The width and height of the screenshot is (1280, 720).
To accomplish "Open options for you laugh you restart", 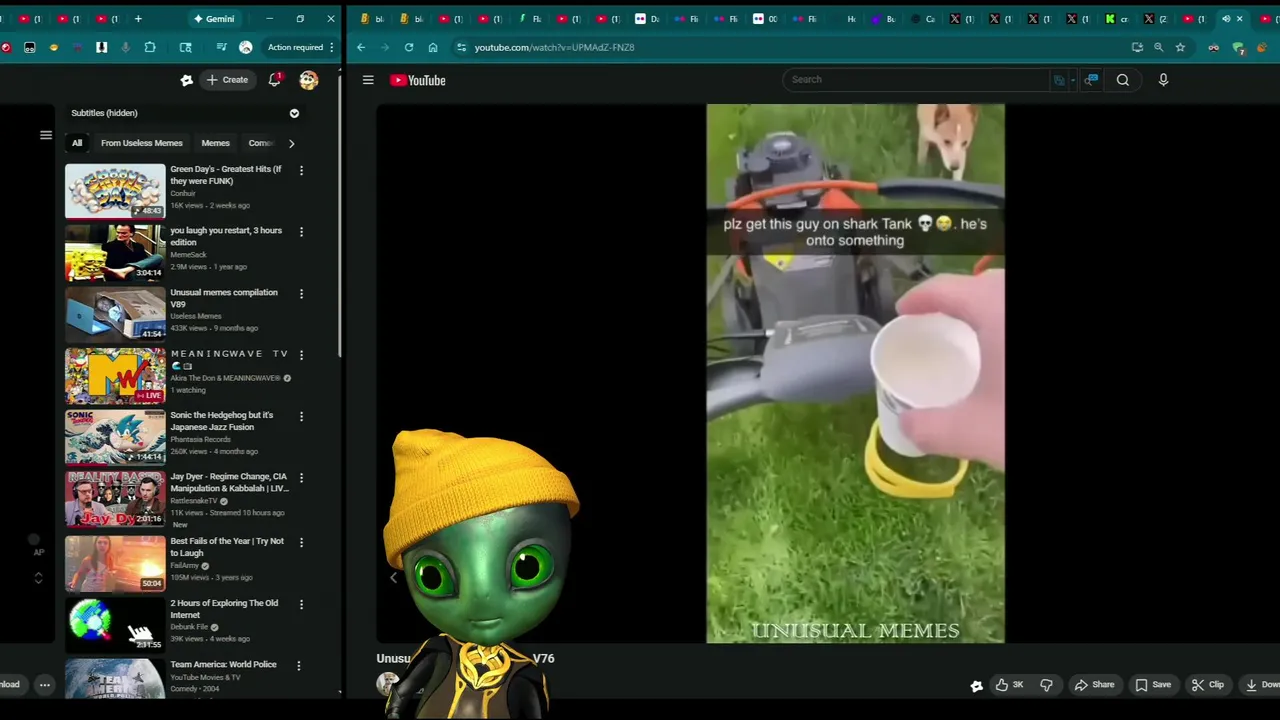I will 301,232.
